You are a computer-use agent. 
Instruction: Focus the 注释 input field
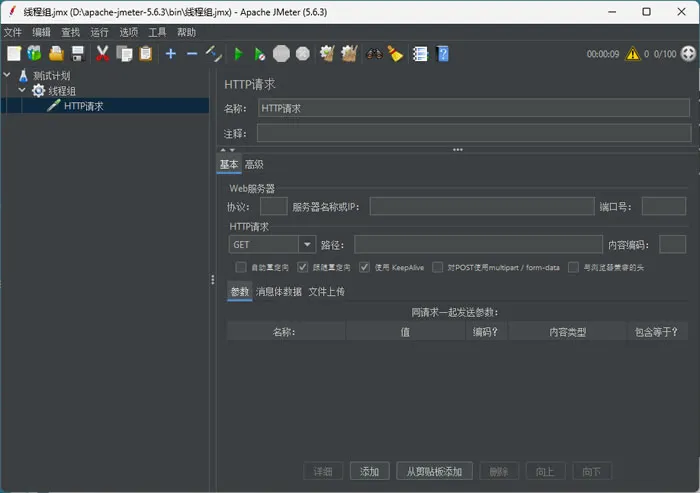[474, 133]
